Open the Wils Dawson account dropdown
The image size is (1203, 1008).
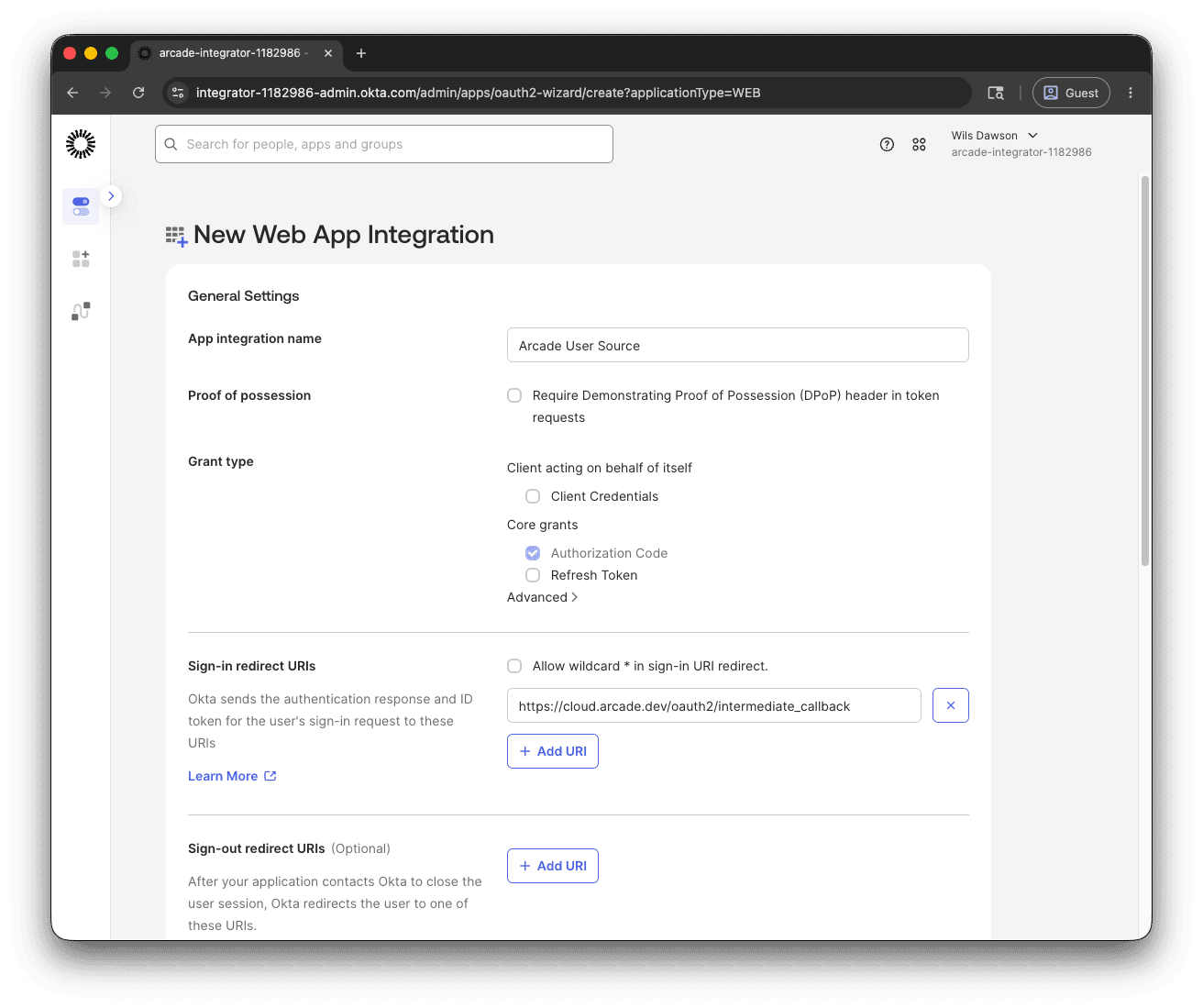tap(1021, 144)
